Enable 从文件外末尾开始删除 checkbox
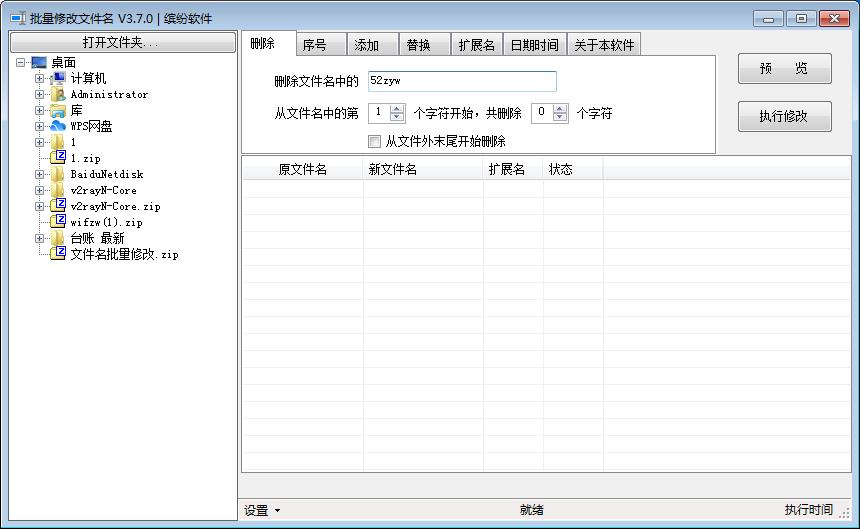The height and width of the screenshot is (529, 860). click(x=375, y=141)
